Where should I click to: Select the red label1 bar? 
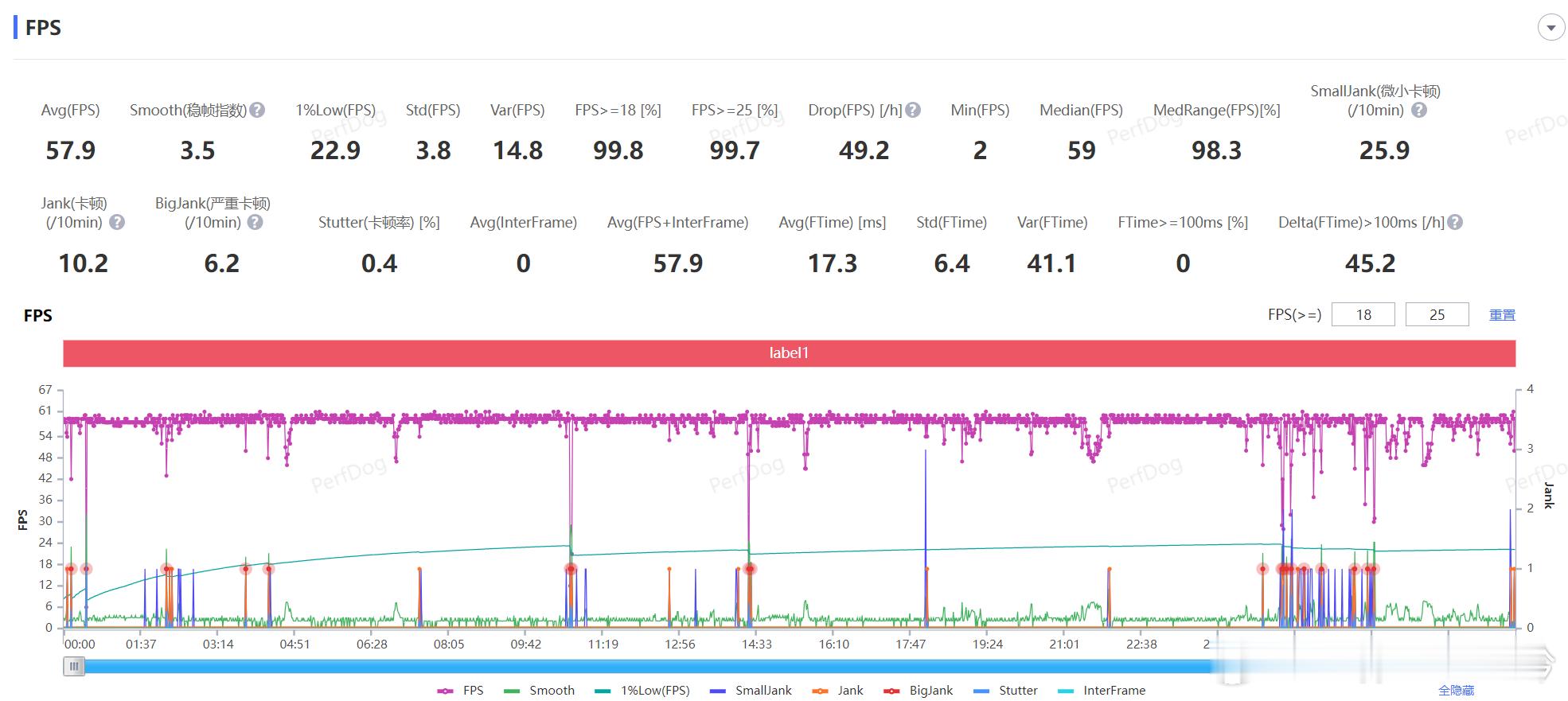point(789,352)
